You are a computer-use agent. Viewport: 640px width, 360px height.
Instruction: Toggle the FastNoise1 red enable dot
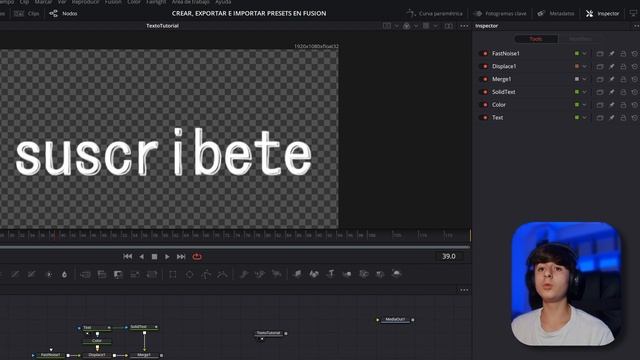pyautogui.click(x=485, y=53)
